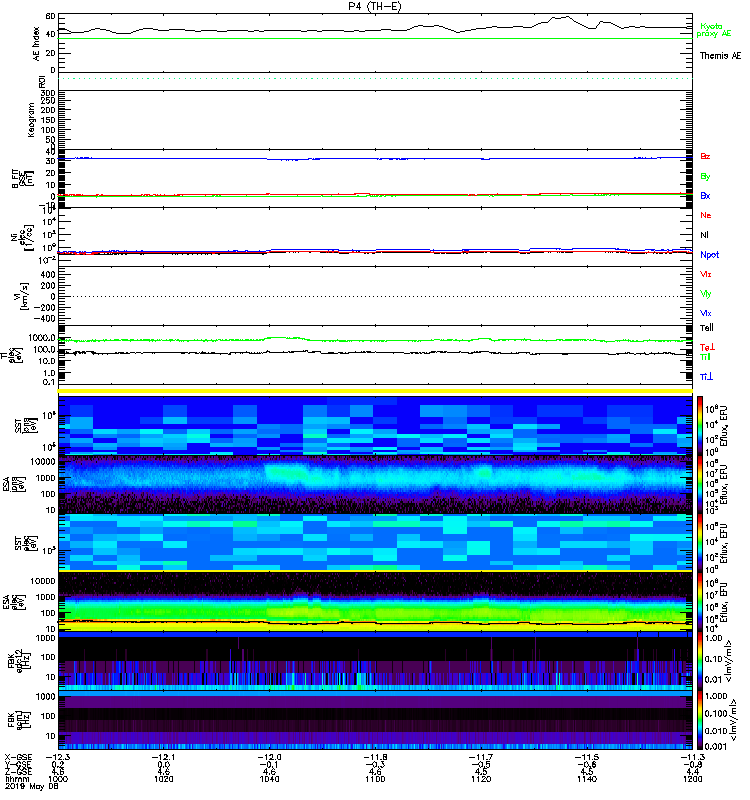The image size is (750, 800).
Task: Click the "SST elec [eV]" axis label
Action: (x=26, y=543)
